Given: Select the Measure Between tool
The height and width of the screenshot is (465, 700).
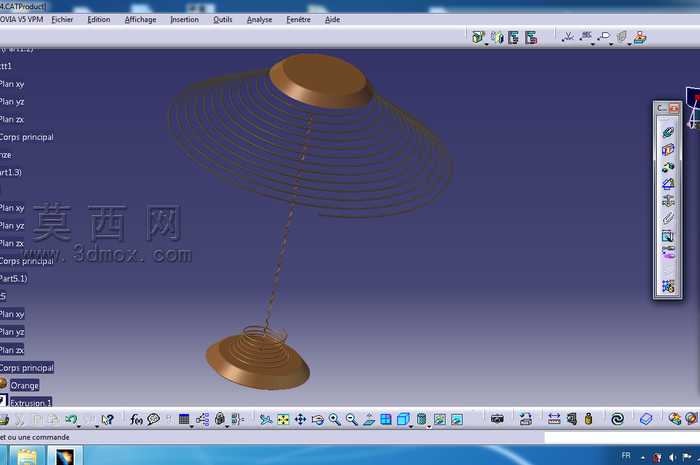Looking at the screenshot, I should pyautogui.click(x=554, y=419).
